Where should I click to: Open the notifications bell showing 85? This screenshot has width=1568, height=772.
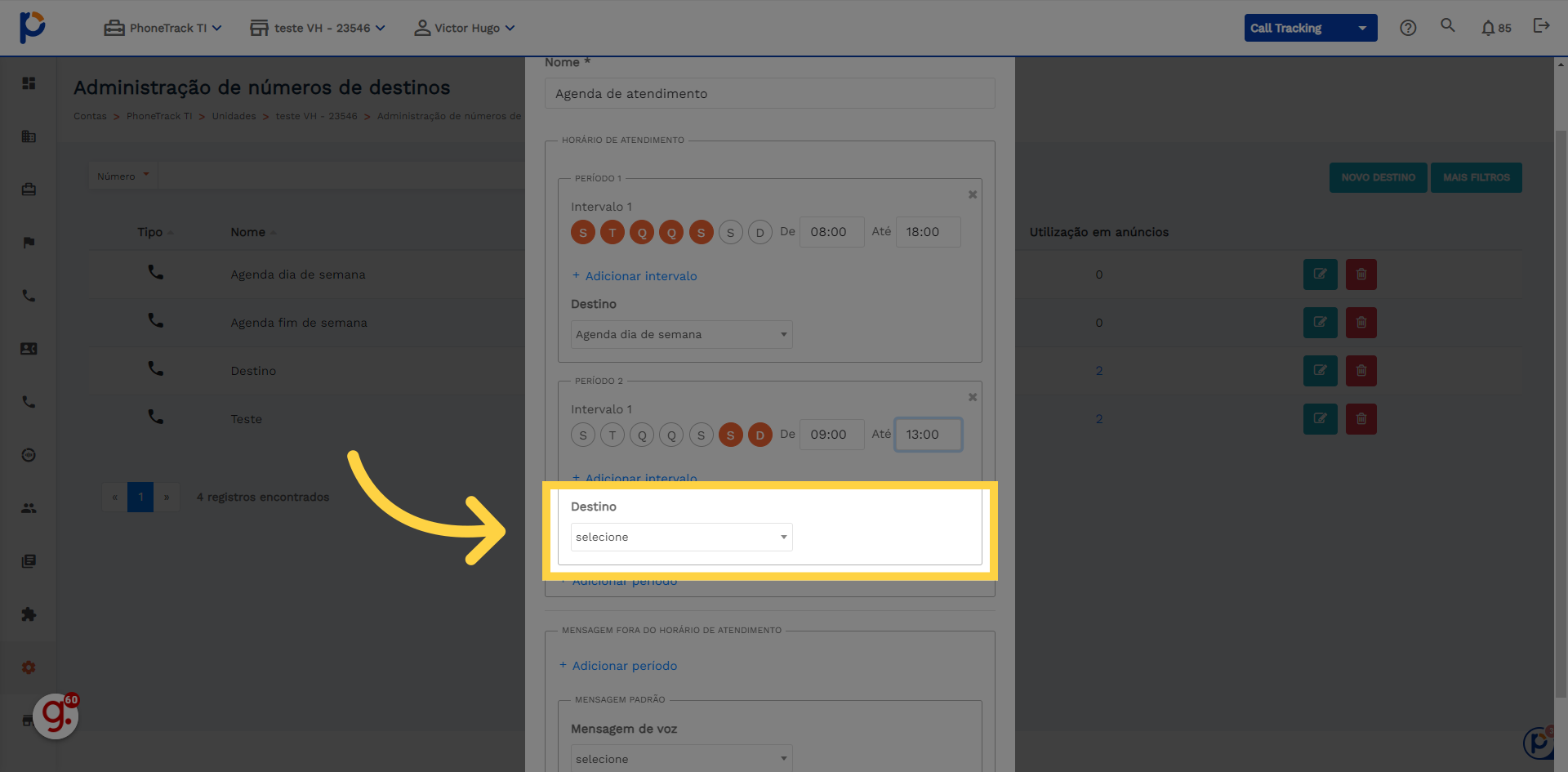[1496, 28]
